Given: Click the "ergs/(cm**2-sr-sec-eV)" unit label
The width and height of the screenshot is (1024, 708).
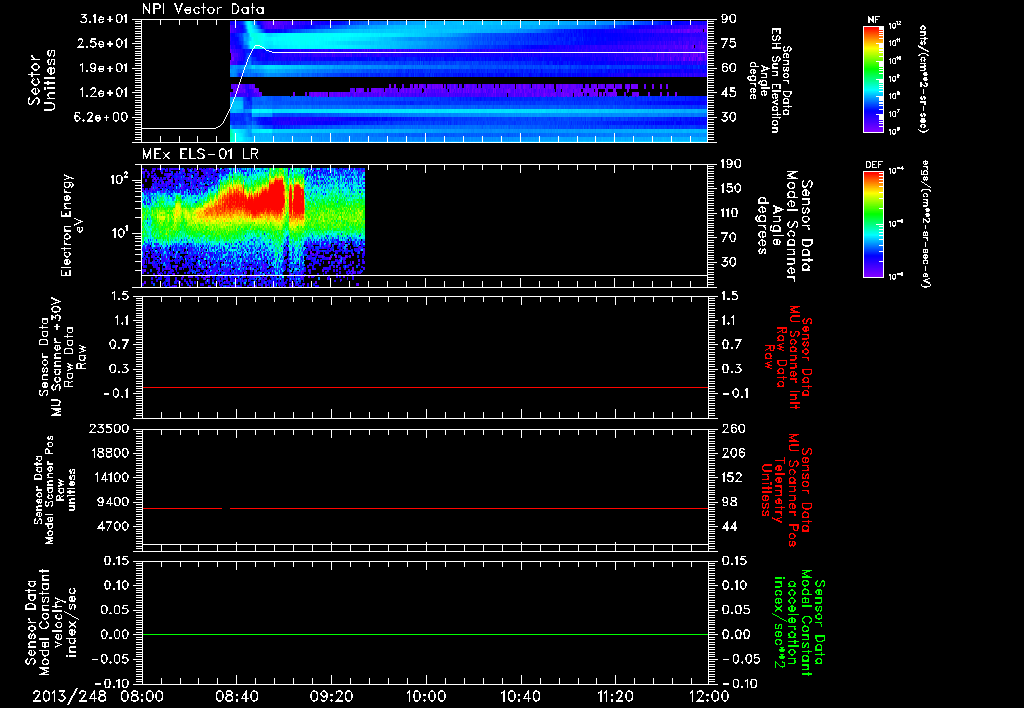Looking at the screenshot, I should (x=926, y=224).
